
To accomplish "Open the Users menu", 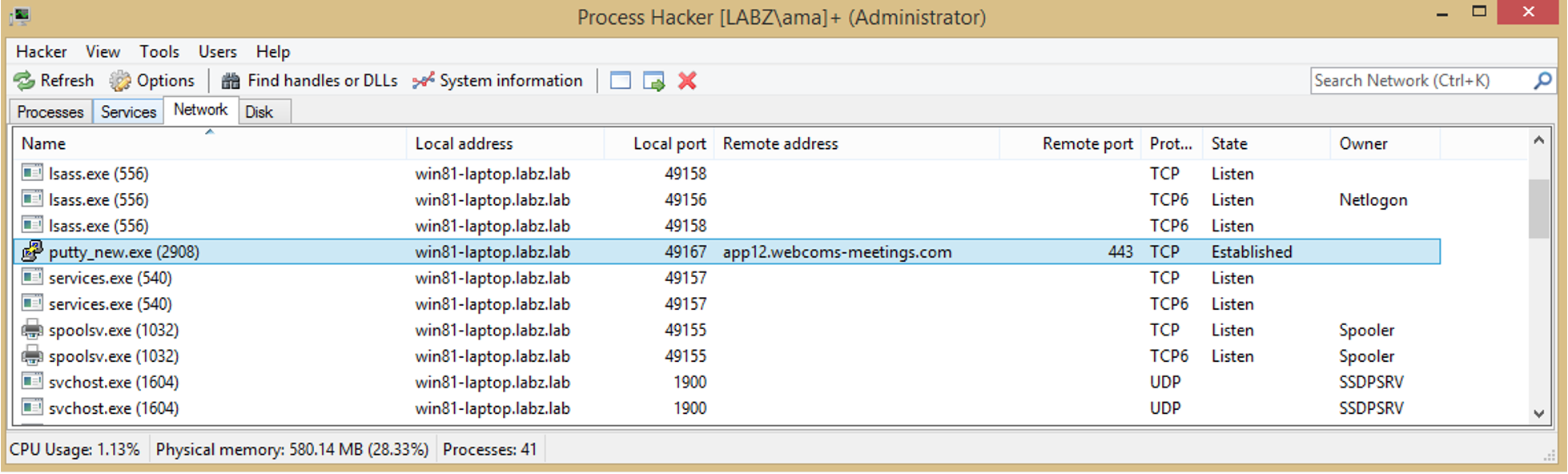I will click(217, 51).
